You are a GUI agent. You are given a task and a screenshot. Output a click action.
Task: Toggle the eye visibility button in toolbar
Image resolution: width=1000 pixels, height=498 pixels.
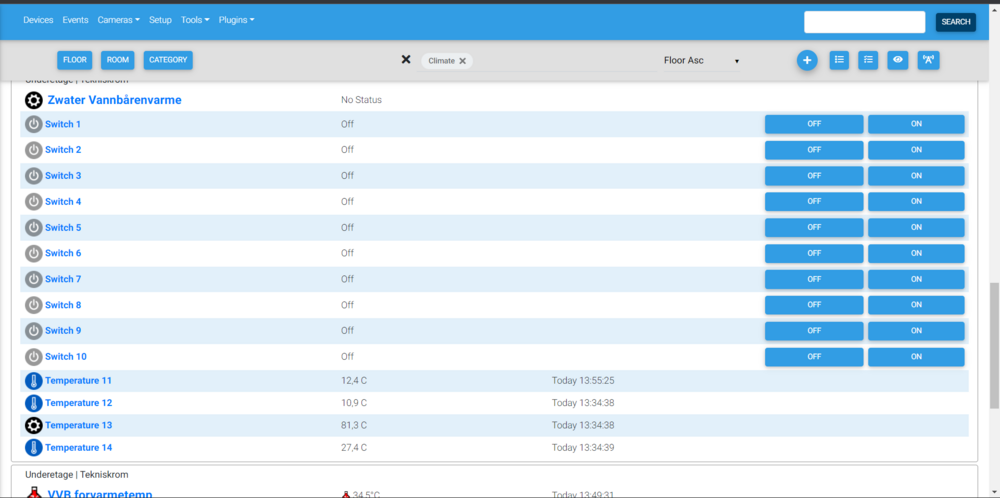click(x=898, y=60)
